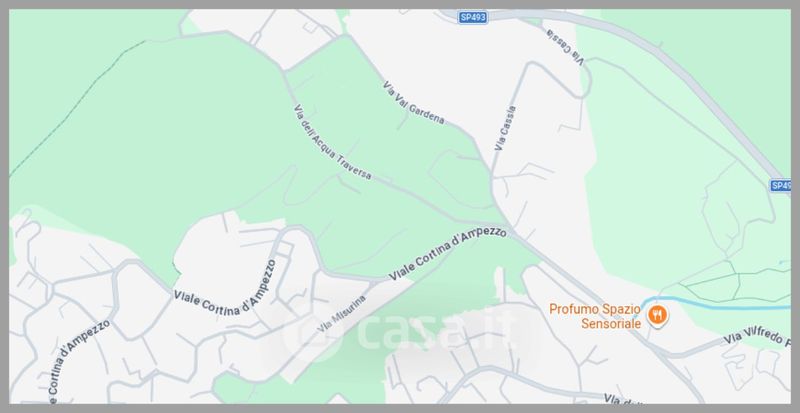
Task: Click the upside-down Via Cassia label
Action: point(566,47)
